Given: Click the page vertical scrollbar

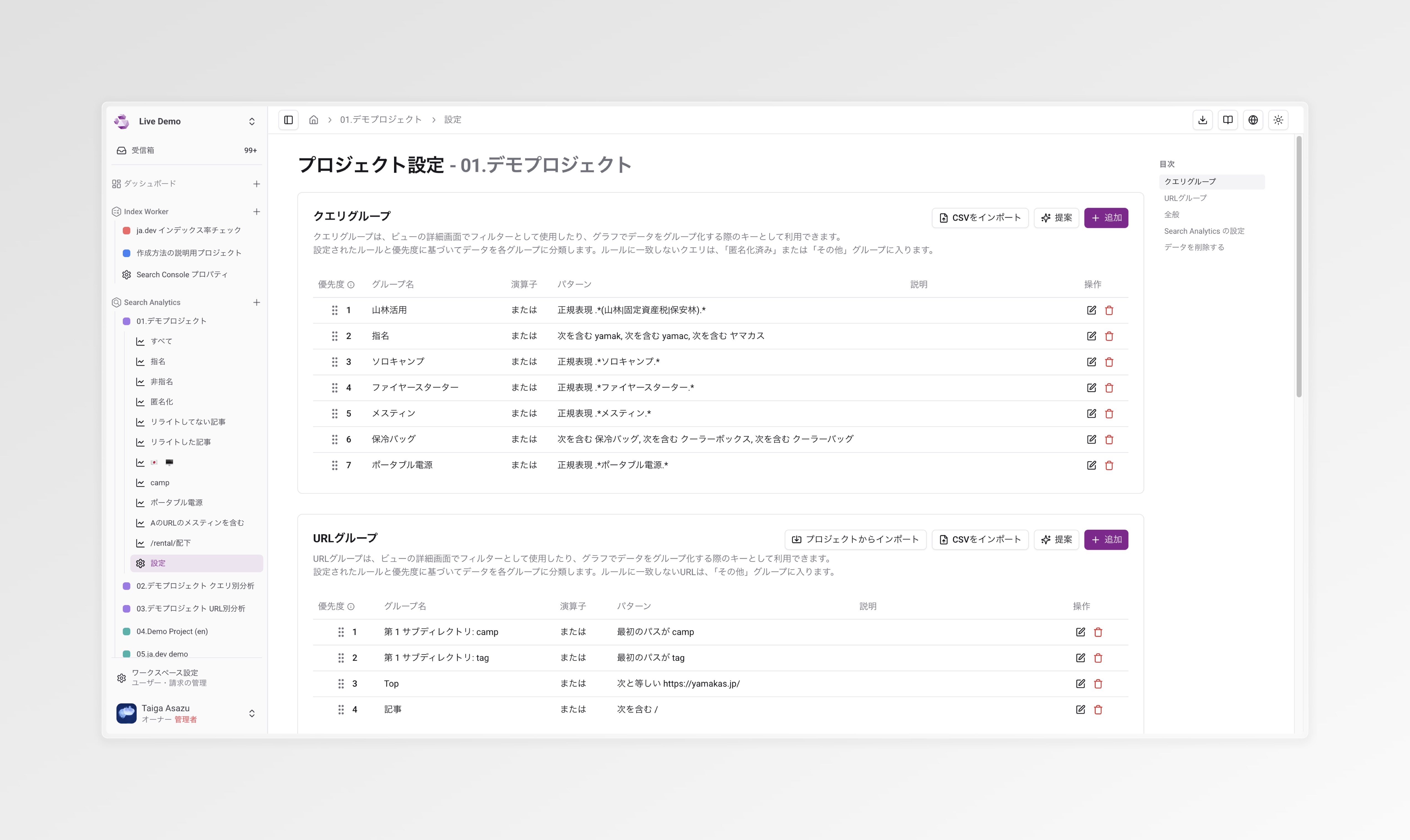Looking at the screenshot, I should click(1299, 266).
